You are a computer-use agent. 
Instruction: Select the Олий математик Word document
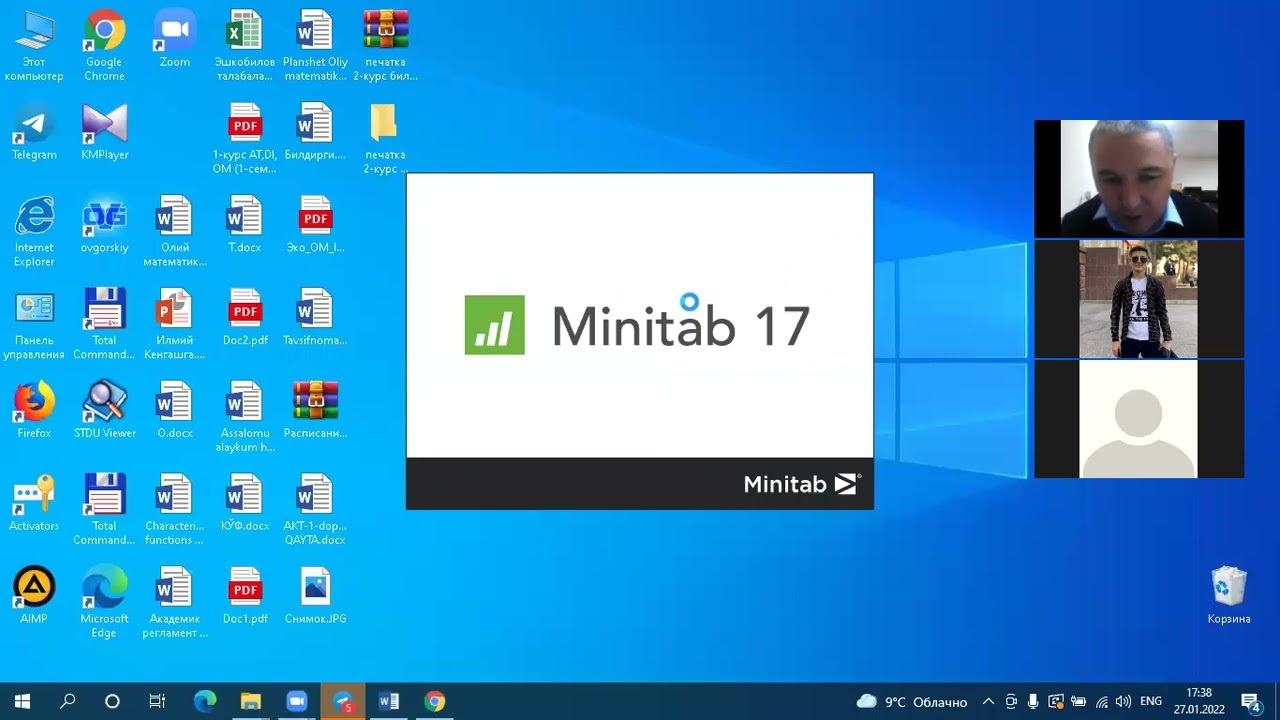pos(175,232)
